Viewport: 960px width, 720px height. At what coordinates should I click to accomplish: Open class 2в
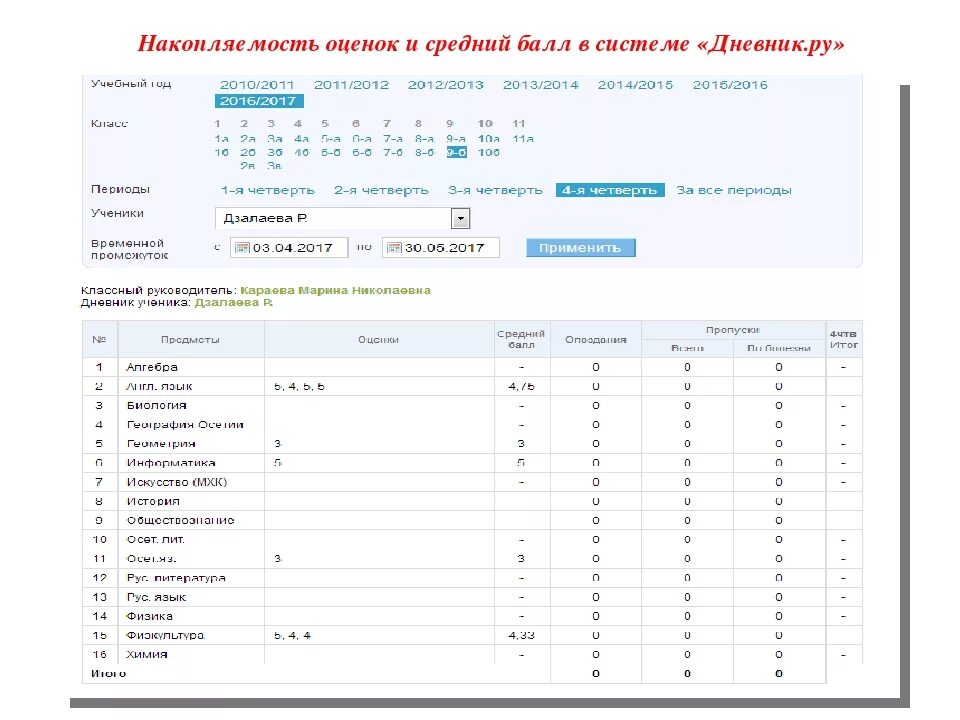point(247,166)
